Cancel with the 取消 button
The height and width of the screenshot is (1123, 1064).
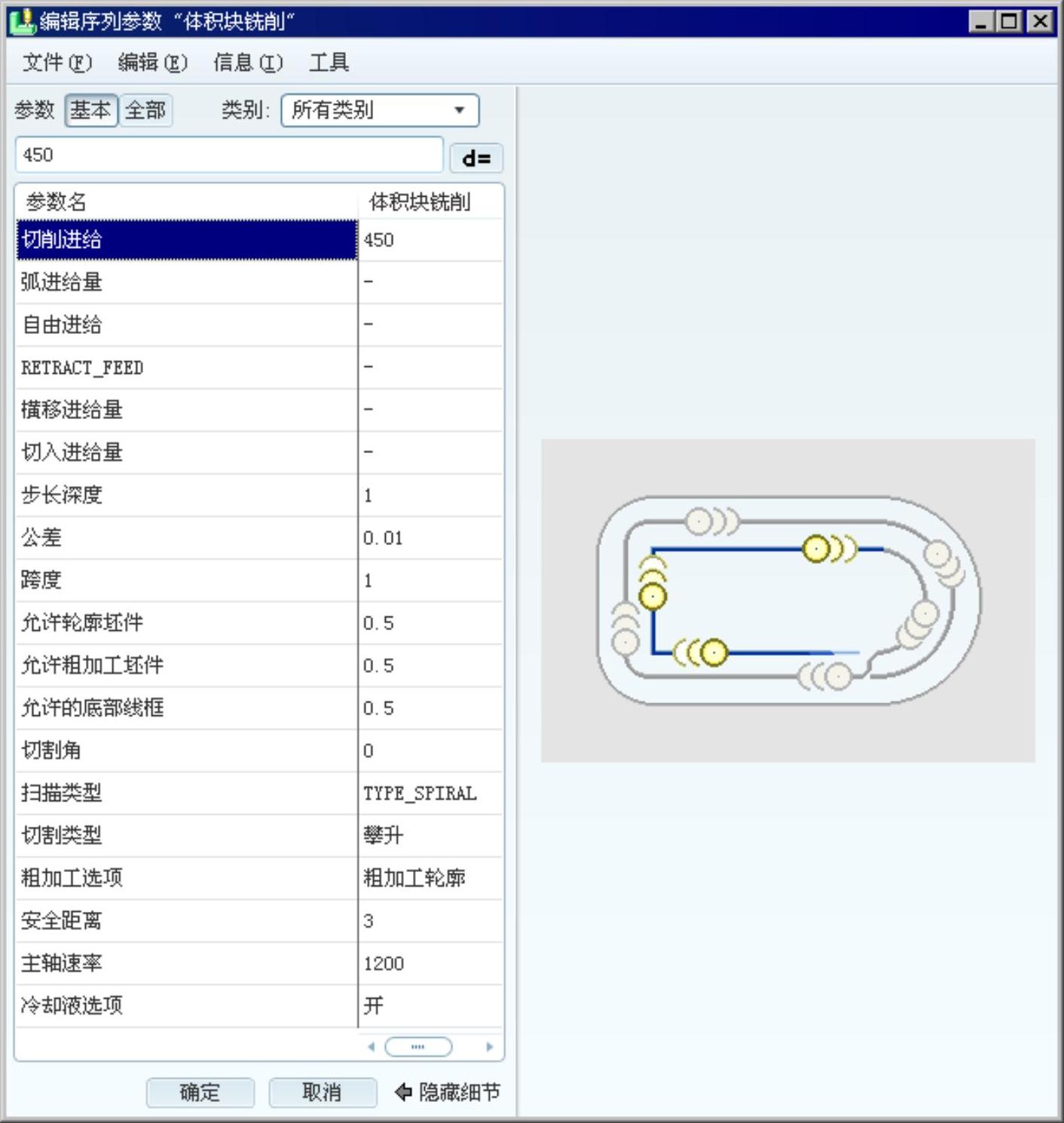pyautogui.click(x=322, y=1092)
